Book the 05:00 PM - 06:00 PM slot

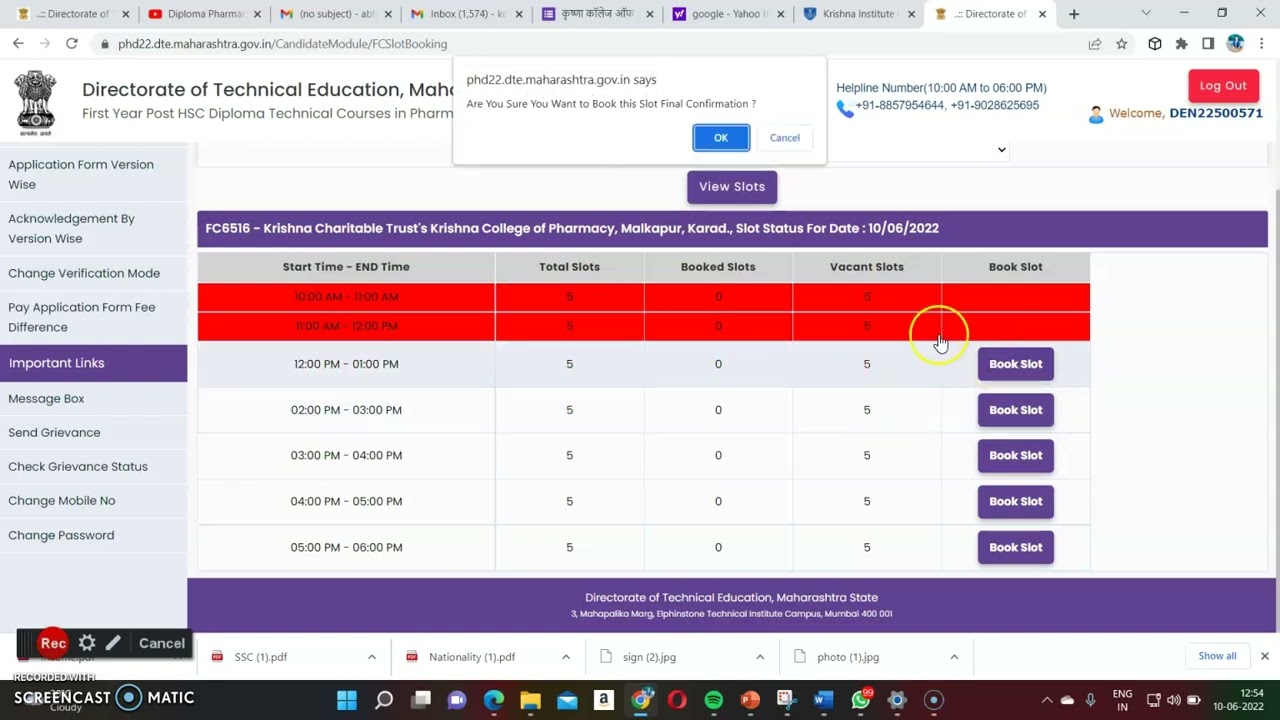1015,547
